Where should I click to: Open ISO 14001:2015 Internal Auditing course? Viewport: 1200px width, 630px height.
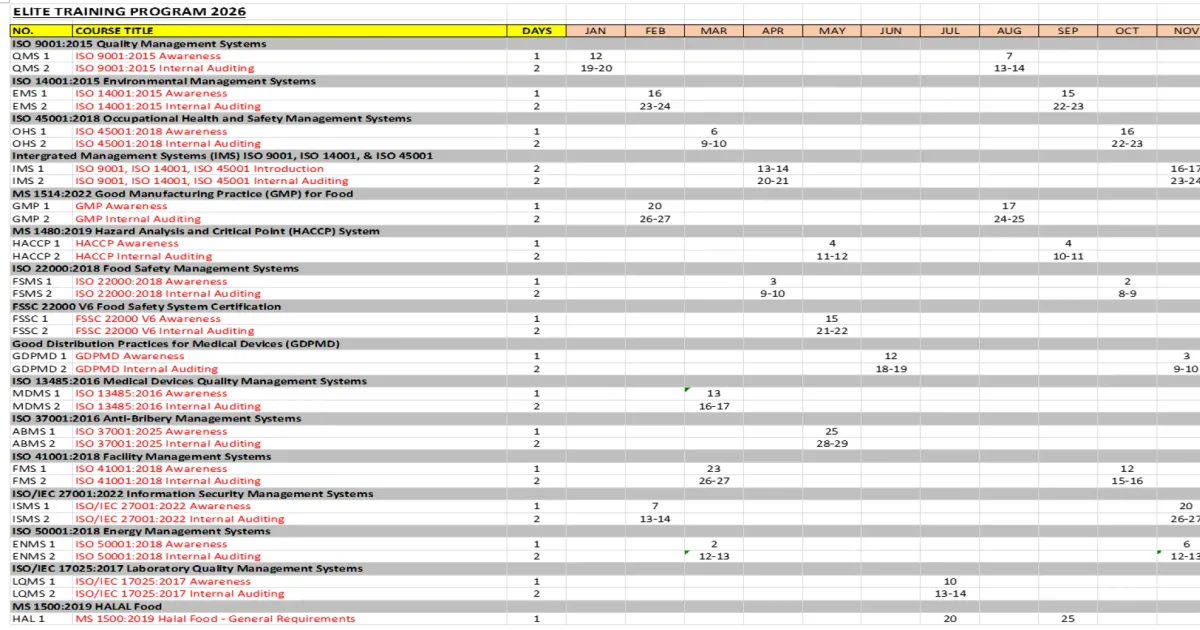167,106
